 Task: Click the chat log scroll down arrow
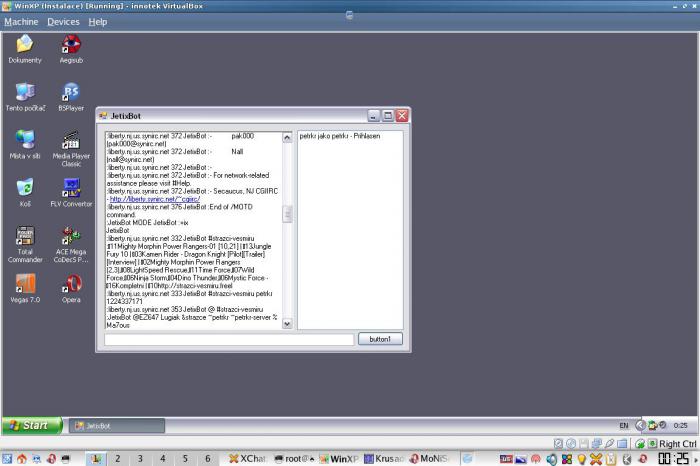288,324
